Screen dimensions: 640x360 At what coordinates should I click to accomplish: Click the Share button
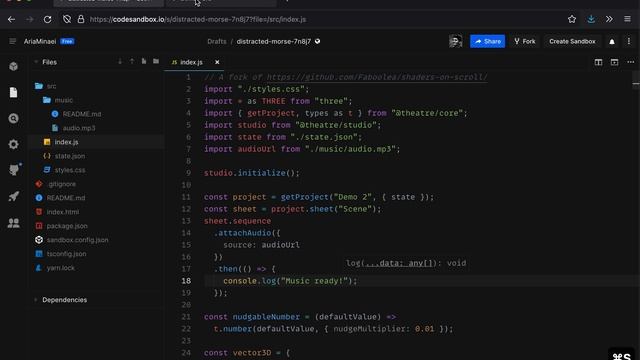coord(487,41)
